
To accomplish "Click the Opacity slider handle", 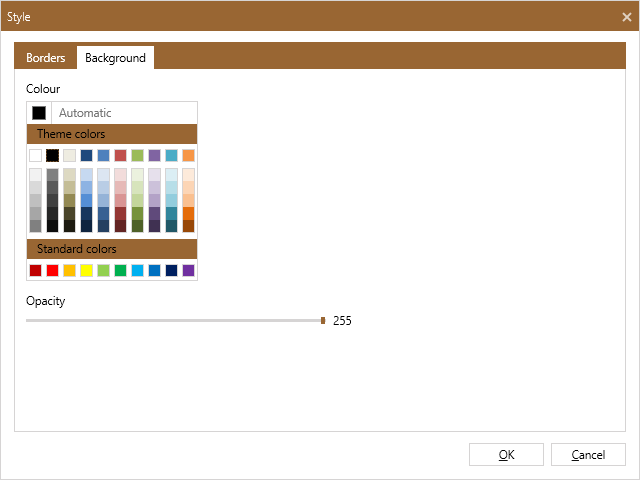I will [323, 320].
